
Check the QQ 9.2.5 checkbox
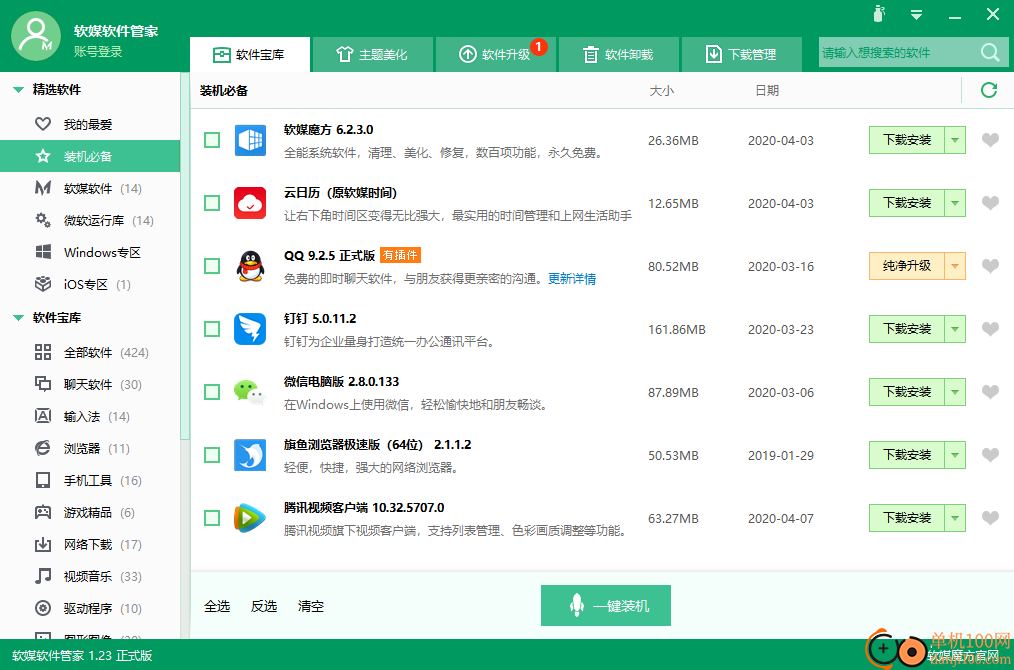point(212,266)
